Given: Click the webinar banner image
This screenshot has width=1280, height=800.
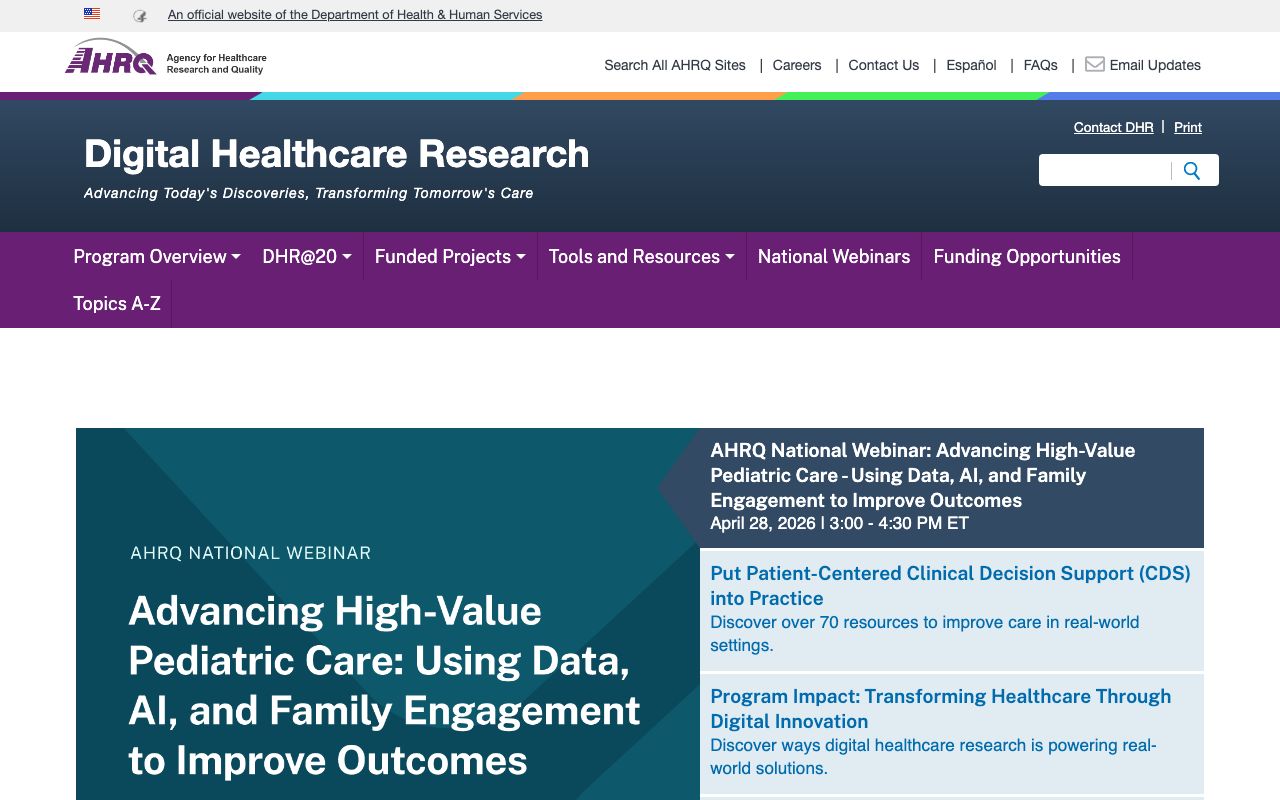Looking at the screenshot, I should coord(388,614).
